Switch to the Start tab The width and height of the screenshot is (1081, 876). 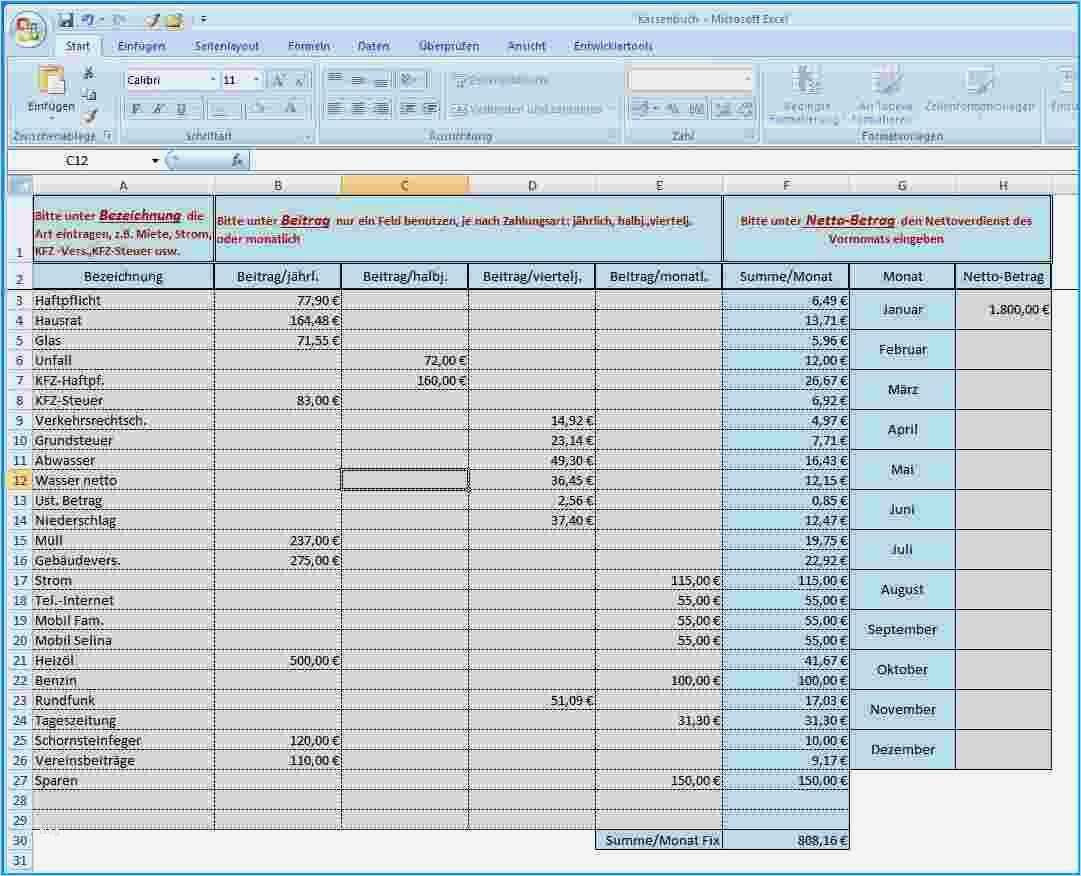pyautogui.click(x=77, y=46)
